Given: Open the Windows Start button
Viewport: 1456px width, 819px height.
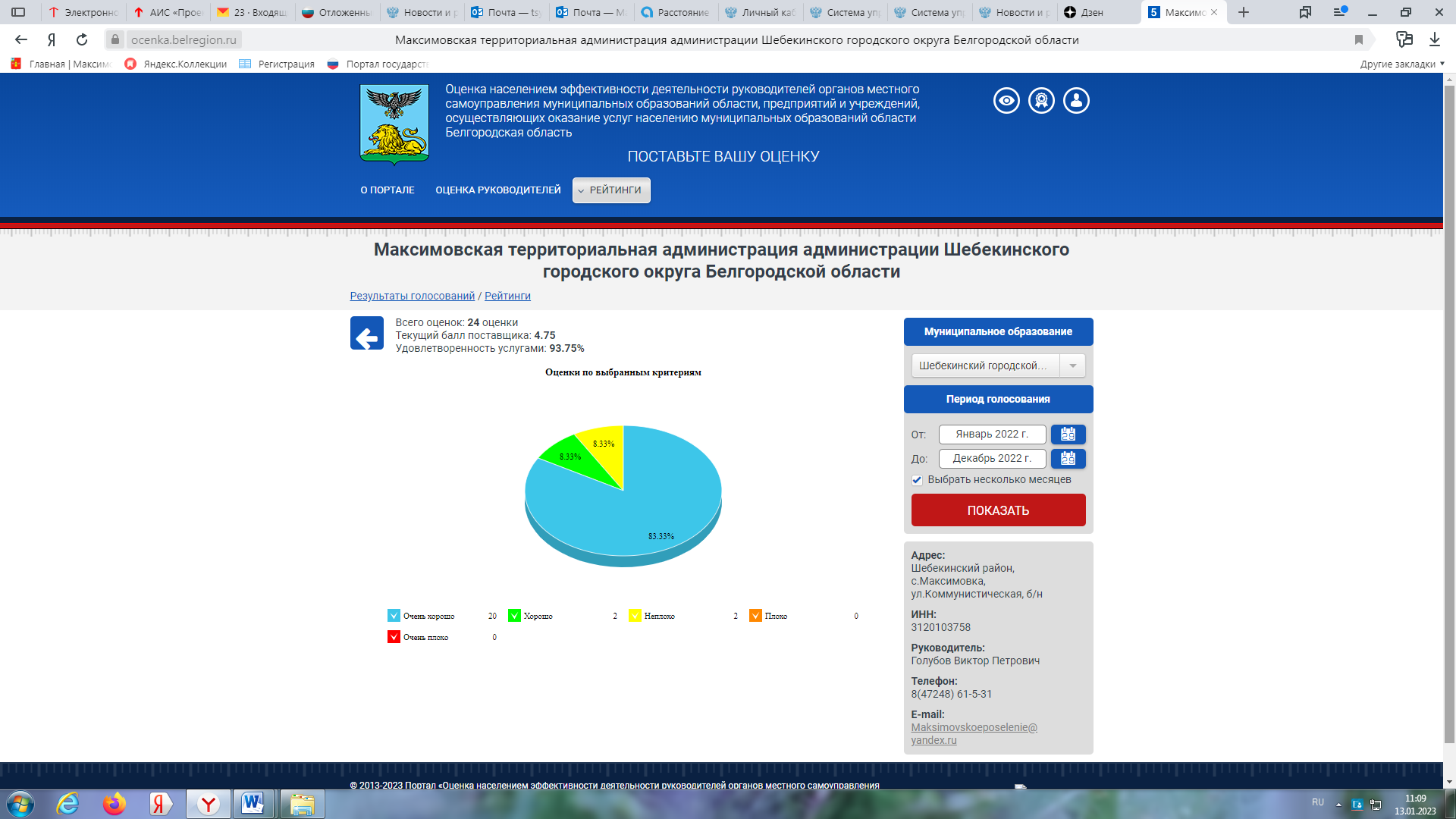Looking at the screenshot, I should 20,804.
